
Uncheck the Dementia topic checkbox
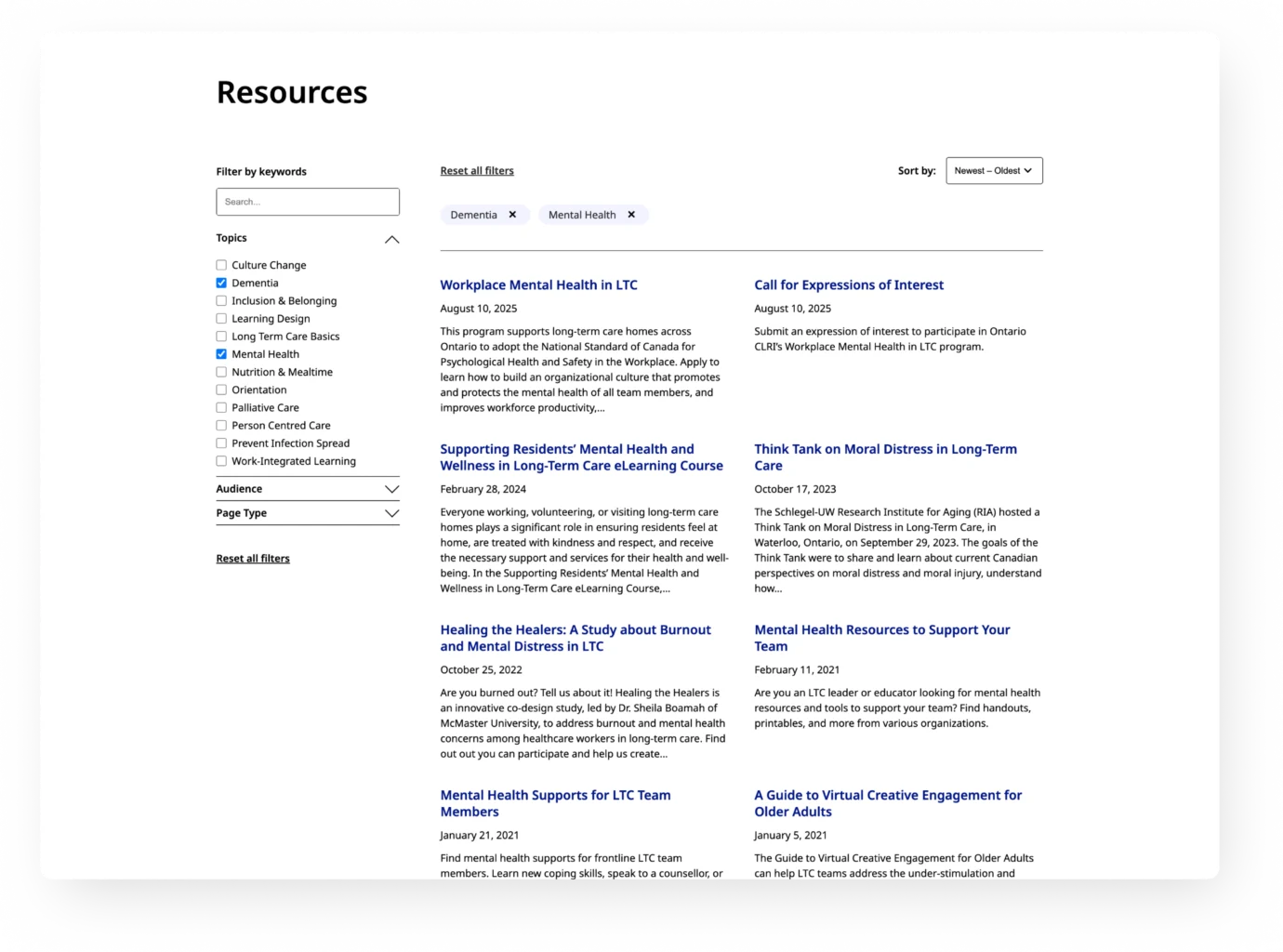click(x=221, y=284)
